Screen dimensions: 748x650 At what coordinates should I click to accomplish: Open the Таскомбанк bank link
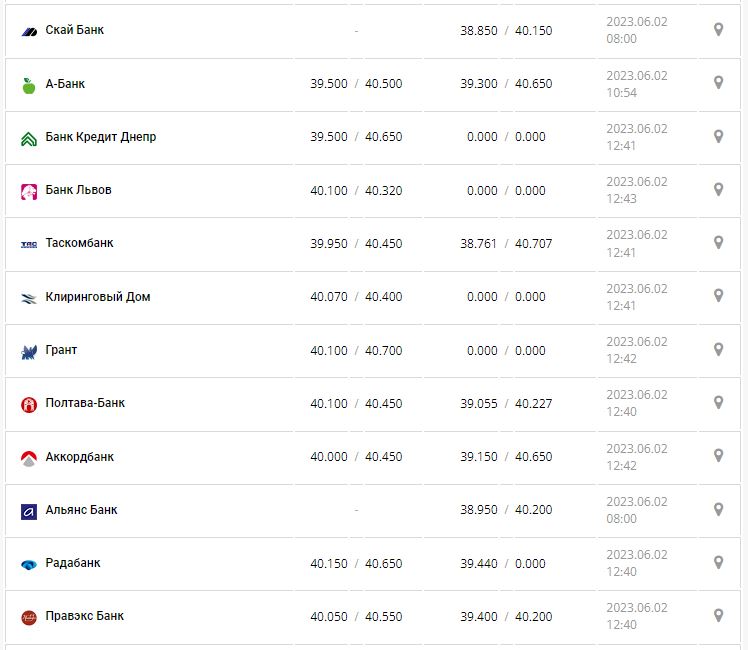tap(79, 243)
